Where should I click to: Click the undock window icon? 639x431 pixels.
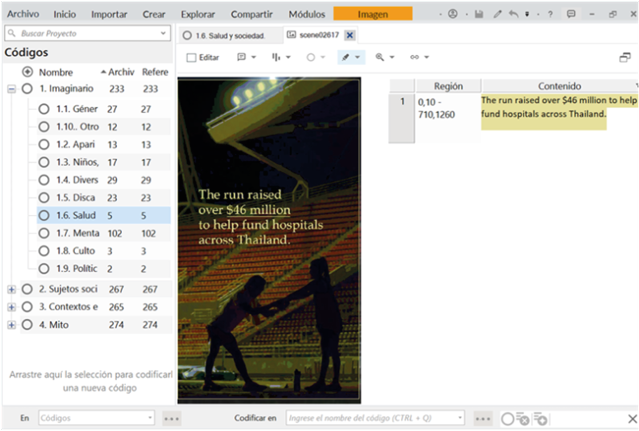click(625, 58)
